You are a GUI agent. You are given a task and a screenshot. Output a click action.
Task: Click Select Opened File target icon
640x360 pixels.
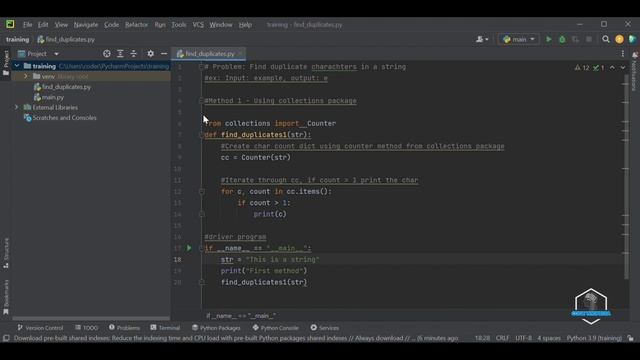coord(107,53)
